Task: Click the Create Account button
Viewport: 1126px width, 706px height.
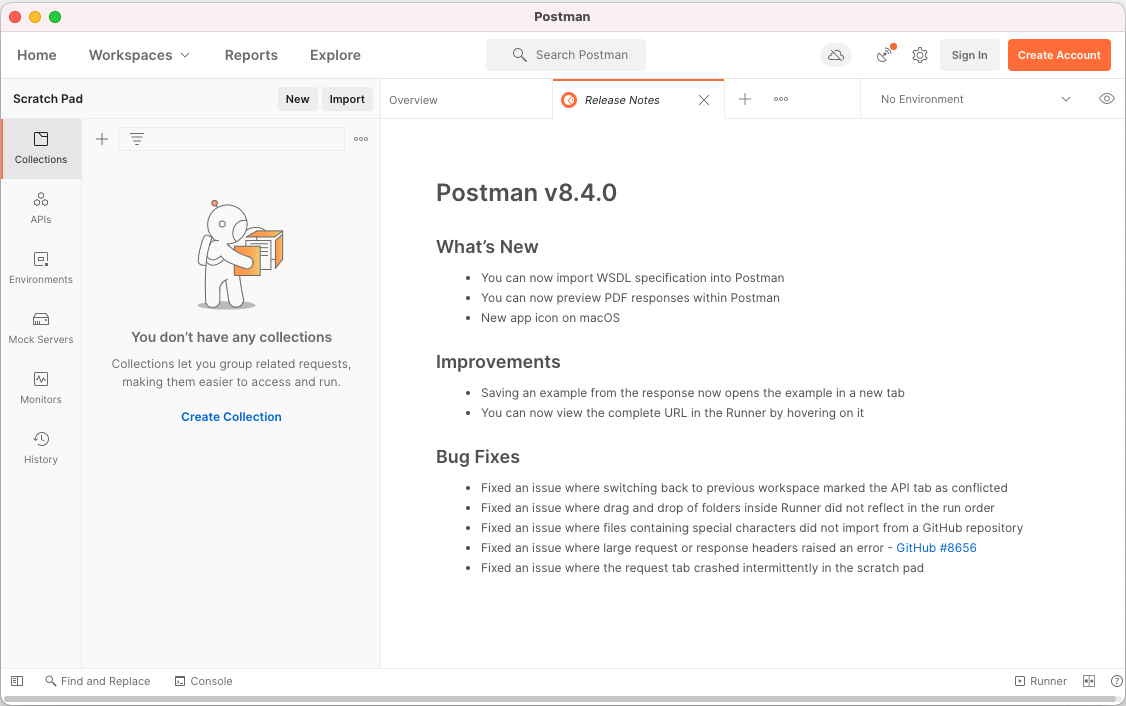Action: (x=1058, y=55)
